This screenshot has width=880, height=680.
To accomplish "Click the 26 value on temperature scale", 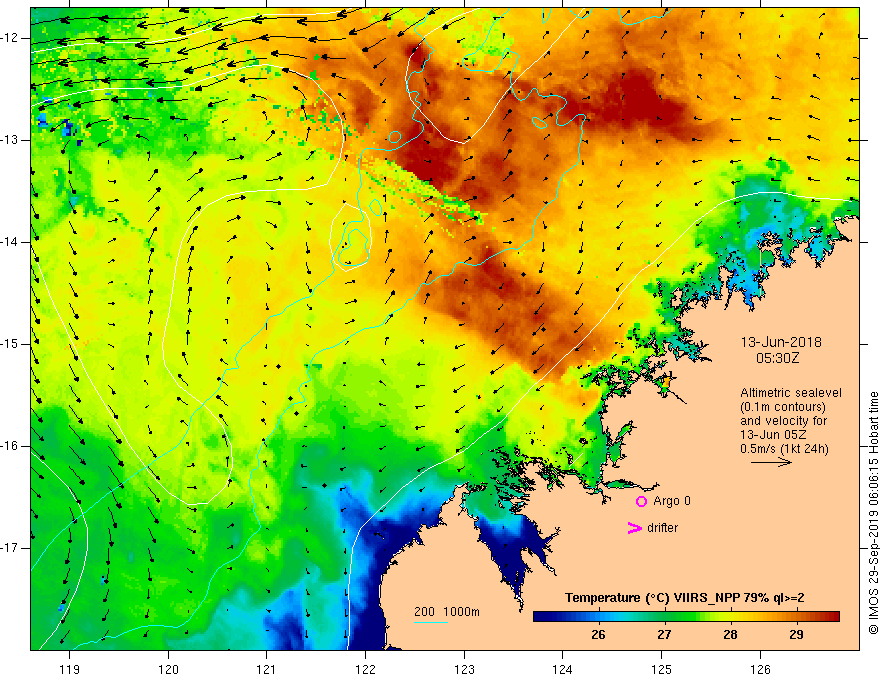I will point(598,635).
